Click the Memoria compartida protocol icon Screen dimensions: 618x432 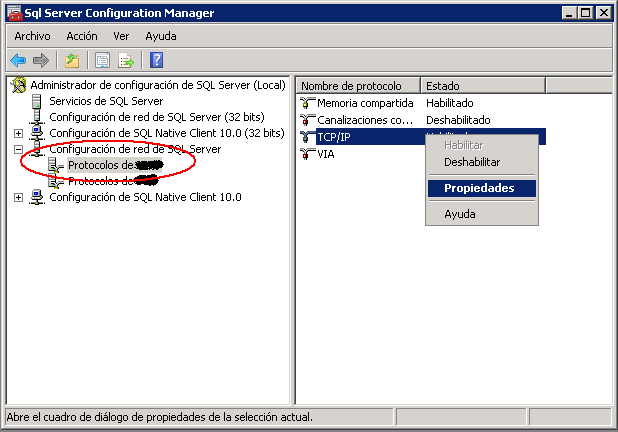coord(307,103)
